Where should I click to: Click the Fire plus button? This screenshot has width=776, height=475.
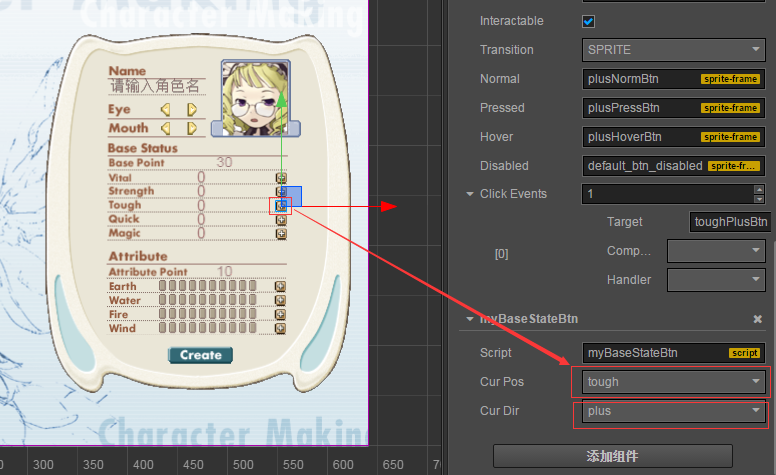(x=280, y=314)
